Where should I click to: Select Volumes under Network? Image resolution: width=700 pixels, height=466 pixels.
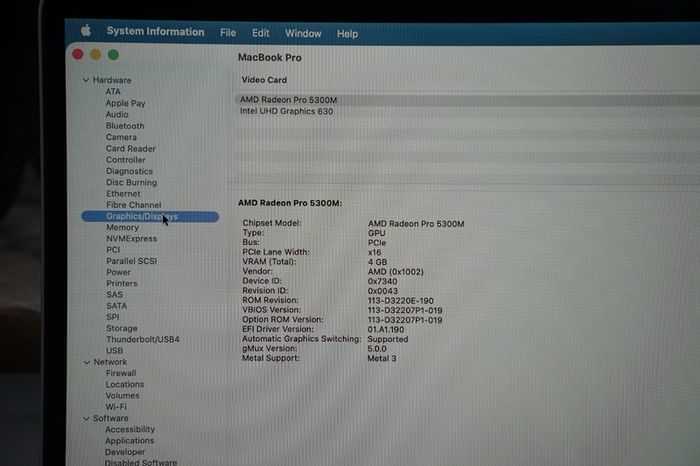tap(122, 395)
